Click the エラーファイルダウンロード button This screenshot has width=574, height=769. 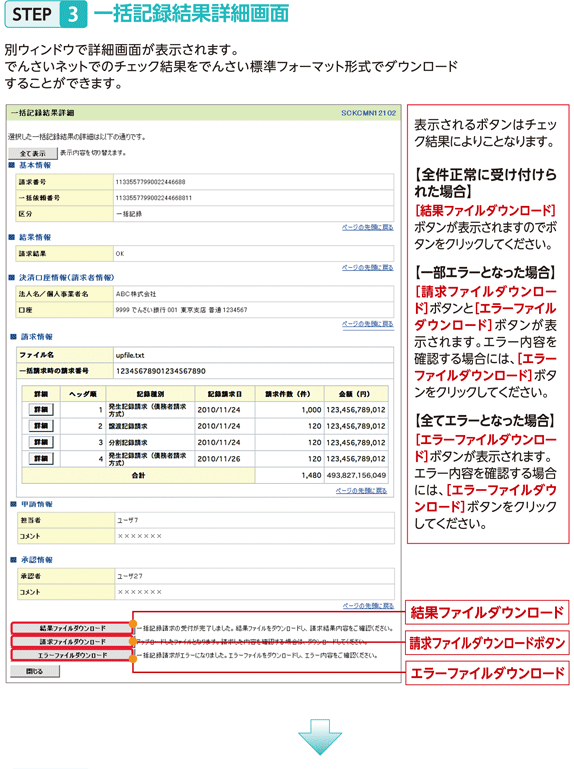(x=72, y=655)
